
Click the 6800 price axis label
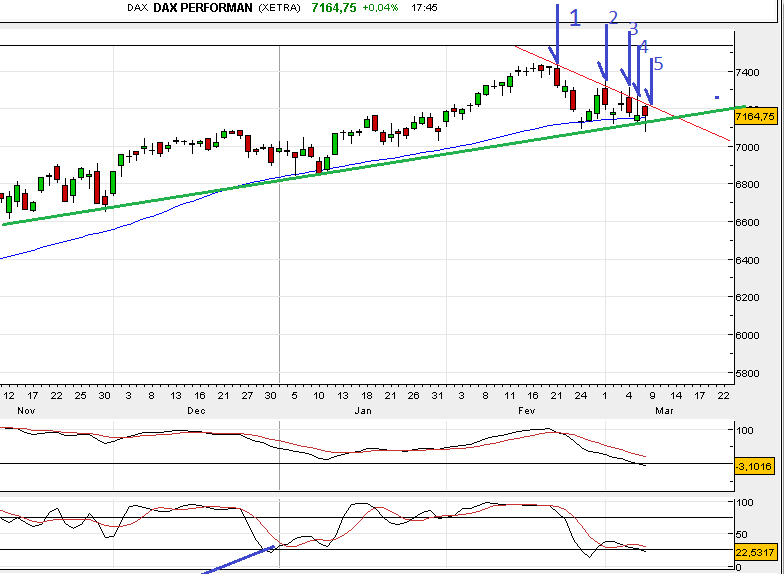pos(747,184)
